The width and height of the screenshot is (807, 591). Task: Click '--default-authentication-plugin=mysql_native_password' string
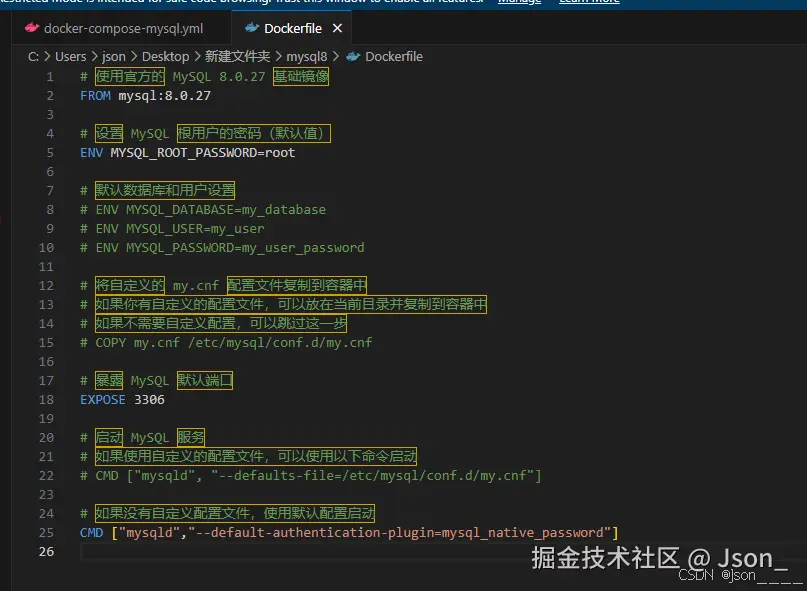(400, 533)
